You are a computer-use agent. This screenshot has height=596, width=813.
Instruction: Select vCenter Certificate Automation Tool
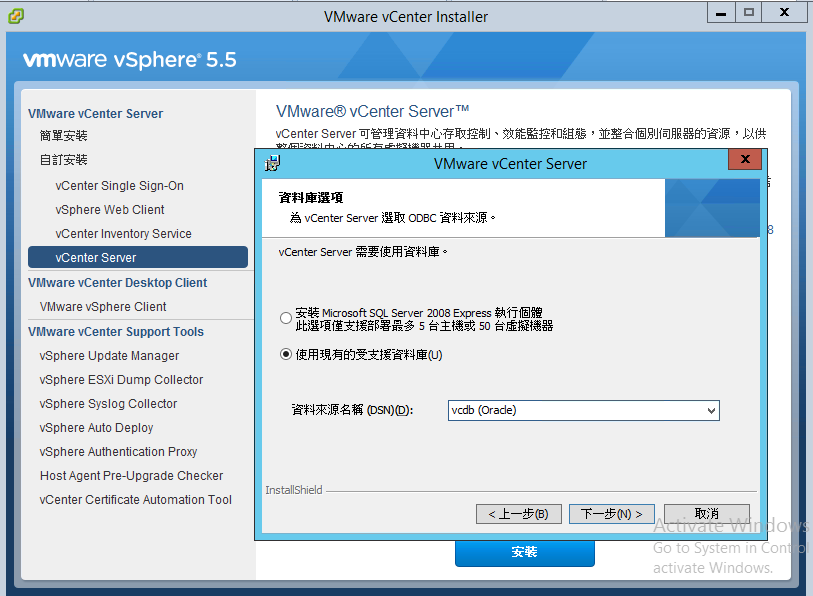[135, 500]
